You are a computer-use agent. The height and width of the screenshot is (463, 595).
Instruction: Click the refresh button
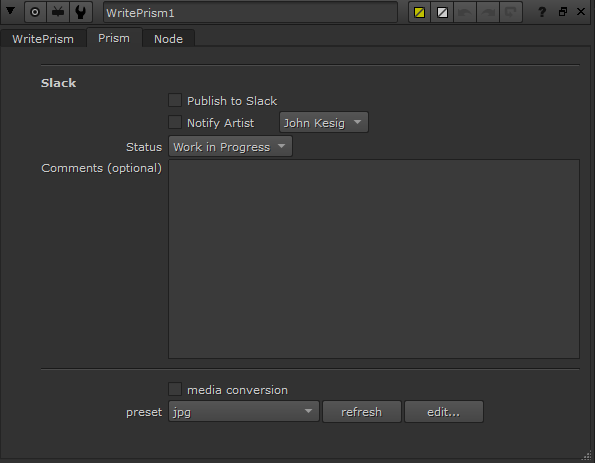(x=362, y=412)
